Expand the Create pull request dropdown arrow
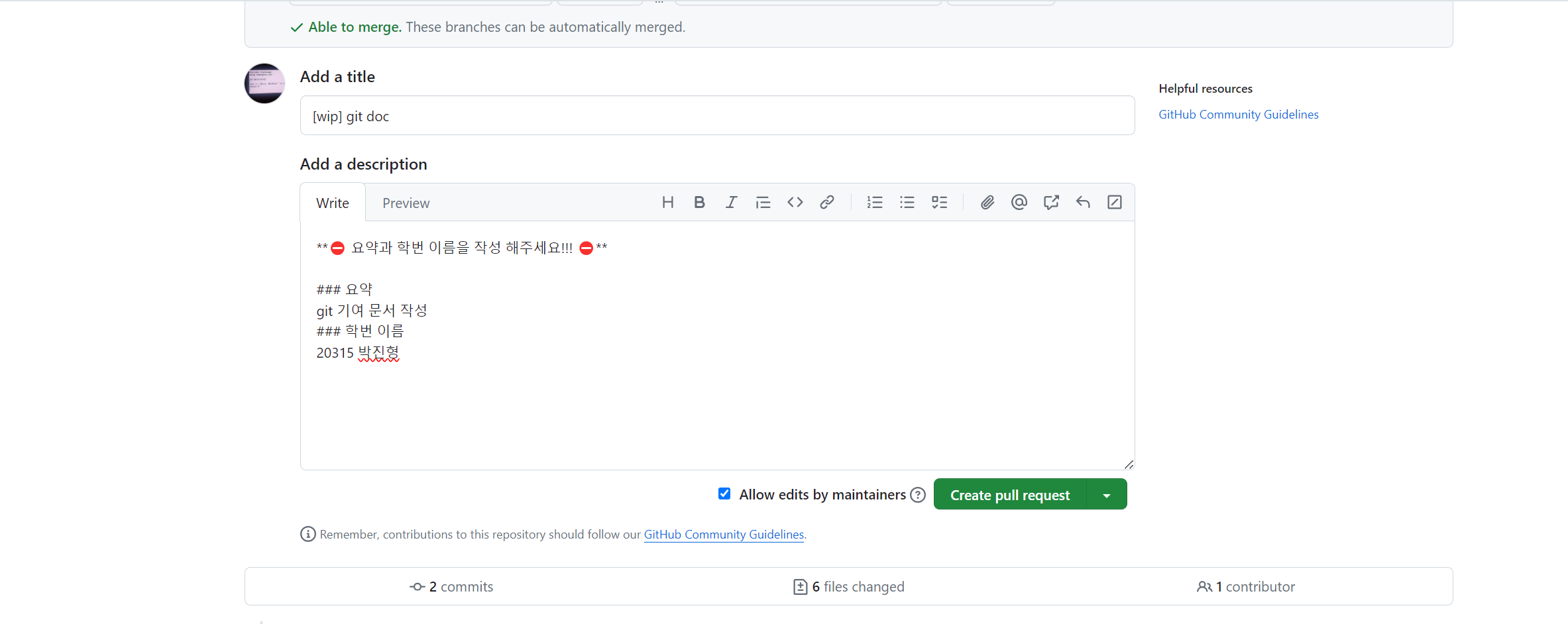 pyautogui.click(x=1106, y=495)
